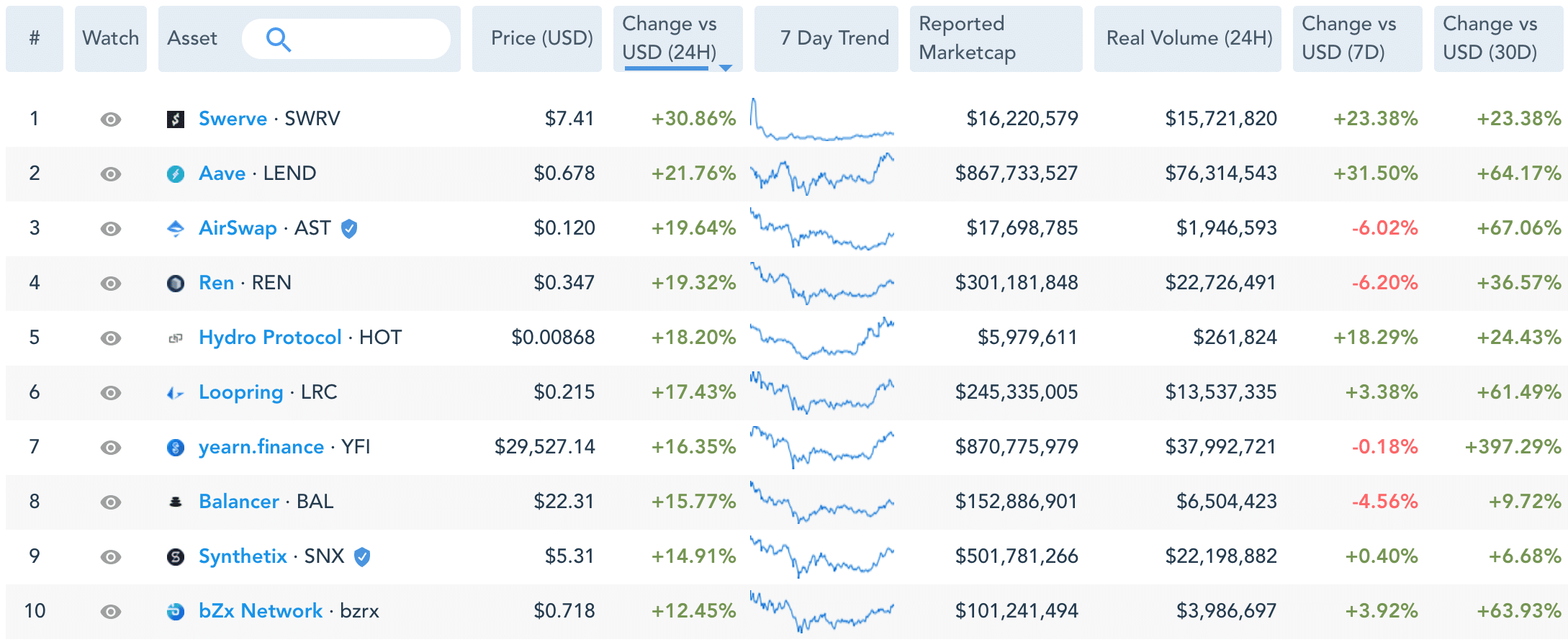The height and width of the screenshot is (642, 1568).
Task: Click the Swerve coin logo icon
Action: coord(176,119)
